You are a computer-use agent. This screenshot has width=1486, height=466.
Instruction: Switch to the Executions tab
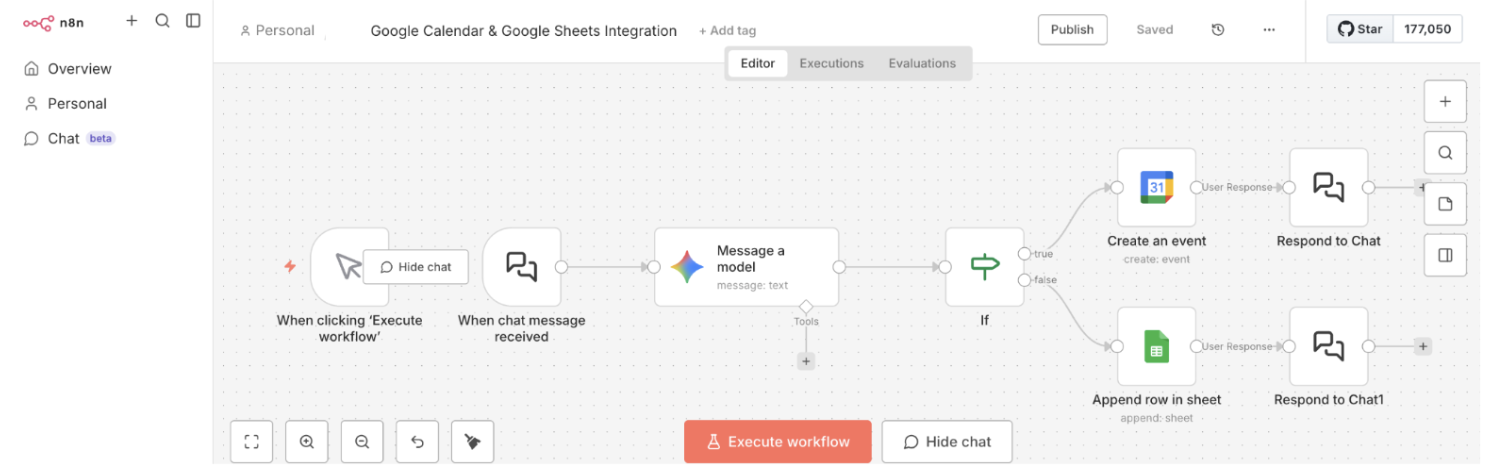click(831, 63)
